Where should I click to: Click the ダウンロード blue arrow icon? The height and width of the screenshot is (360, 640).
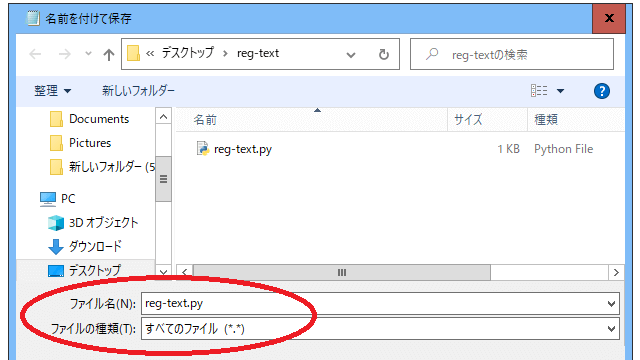(56, 247)
